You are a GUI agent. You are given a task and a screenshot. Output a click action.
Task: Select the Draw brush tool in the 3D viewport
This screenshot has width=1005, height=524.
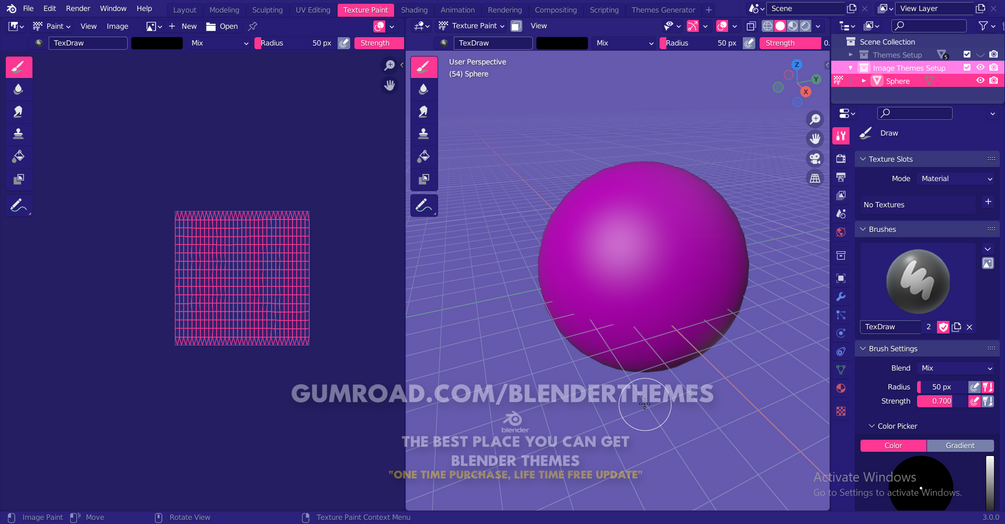[x=424, y=67]
